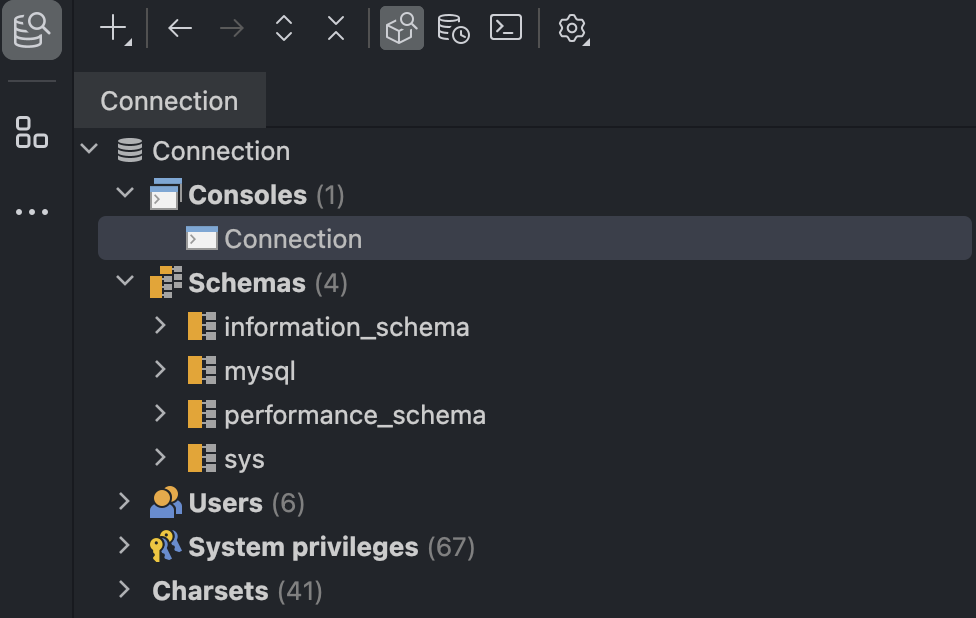Image resolution: width=976 pixels, height=618 pixels.
Task: Click the plus New button
Action: pos(115,28)
